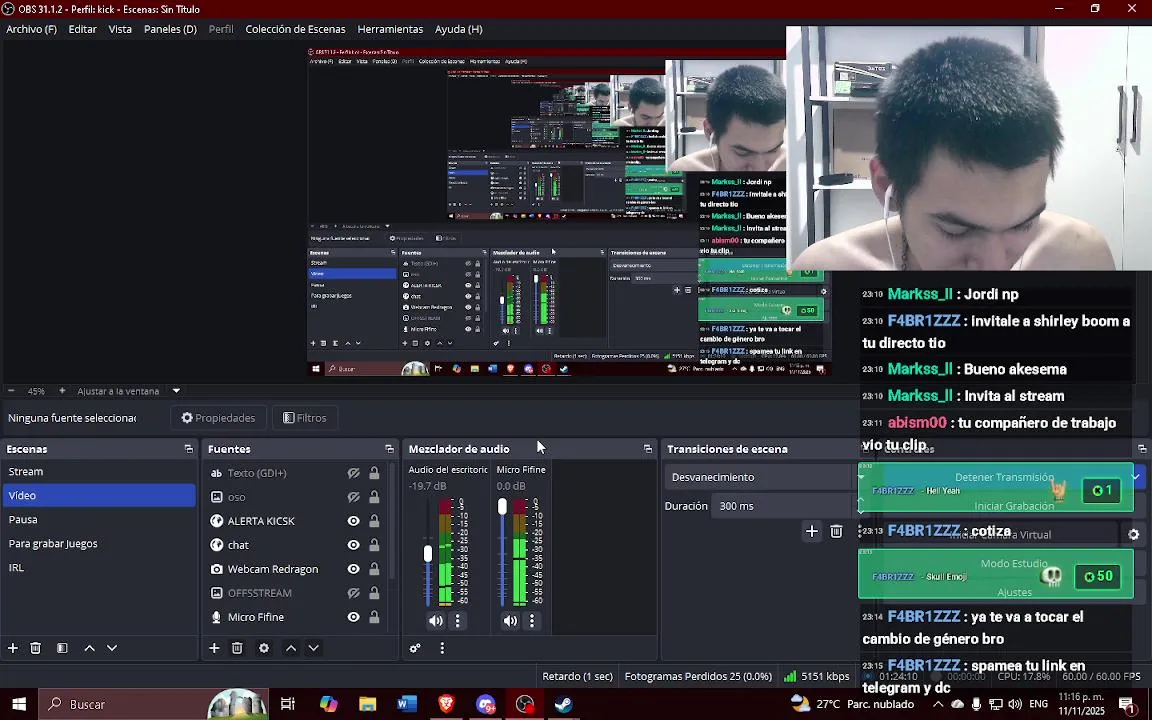Add a scene transition with plus
This screenshot has width=1152, height=720.
pyautogui.click(x=812, y=531)
